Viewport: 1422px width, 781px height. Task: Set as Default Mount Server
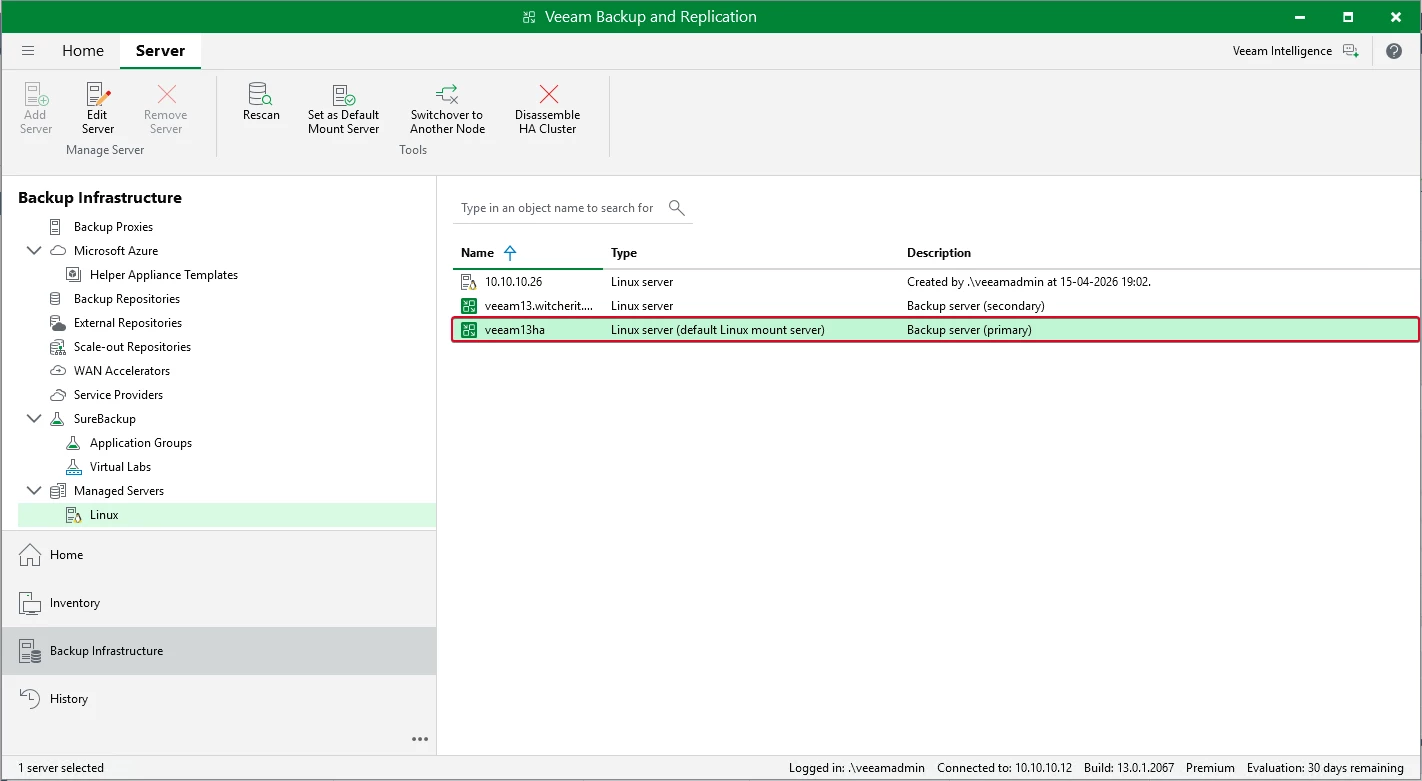click(x=344, y=109)
